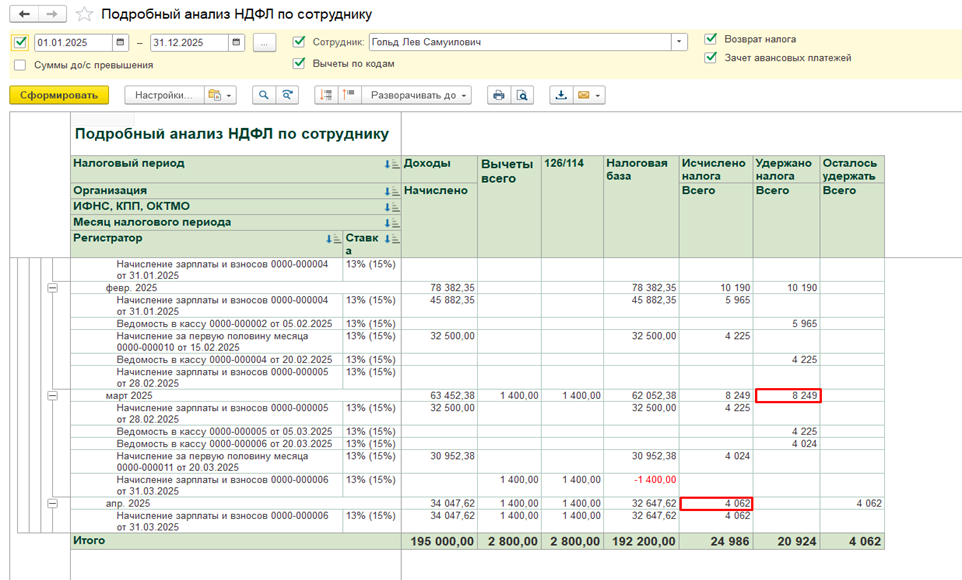The width and height of the screenshot is (962, 580).
Task: Uncheck 'Возврат налога' checkbox
Action: [710, 39]
